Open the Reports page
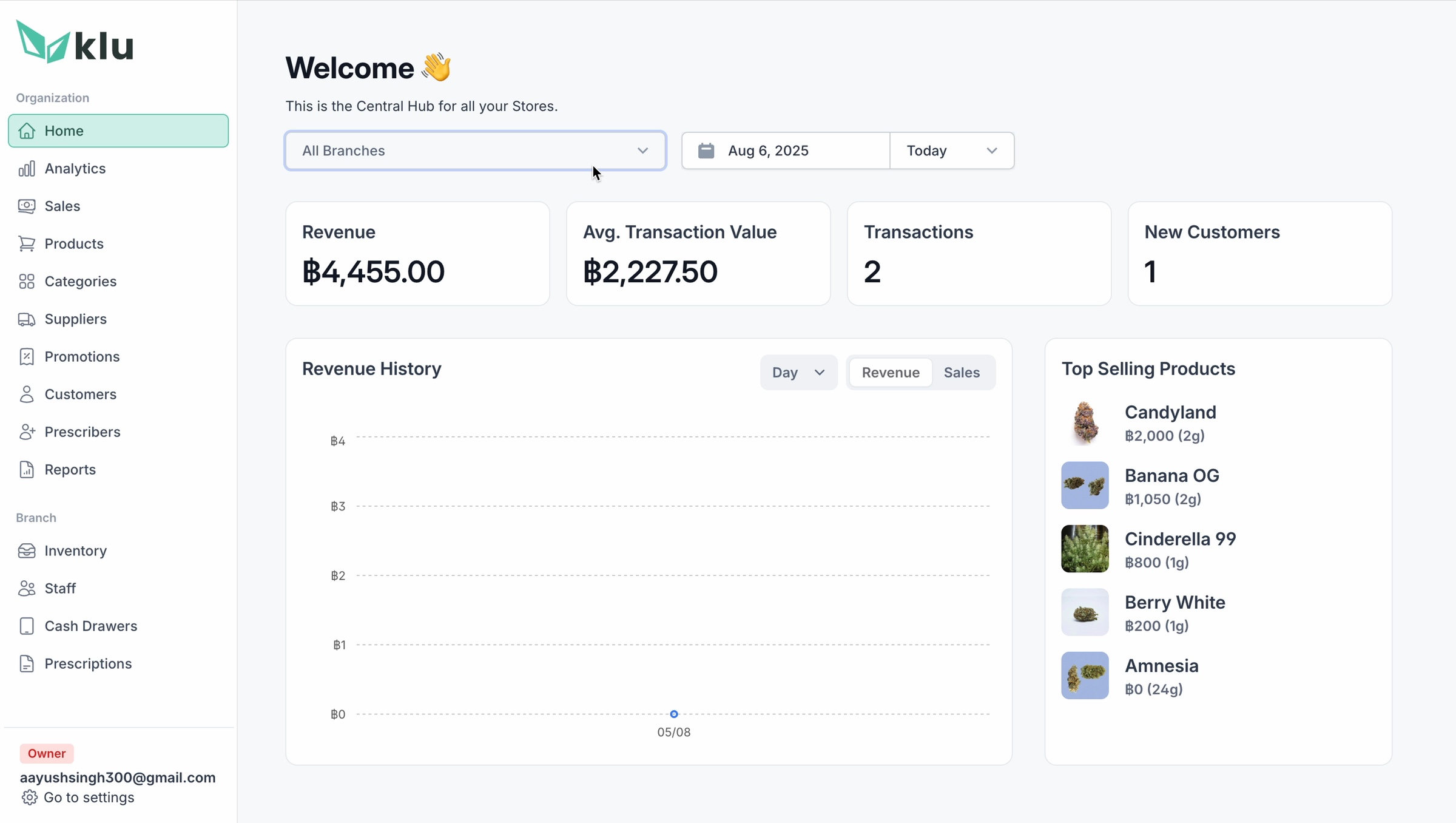This screenshot has width=1456, height=823. click(x=118, y=469)
